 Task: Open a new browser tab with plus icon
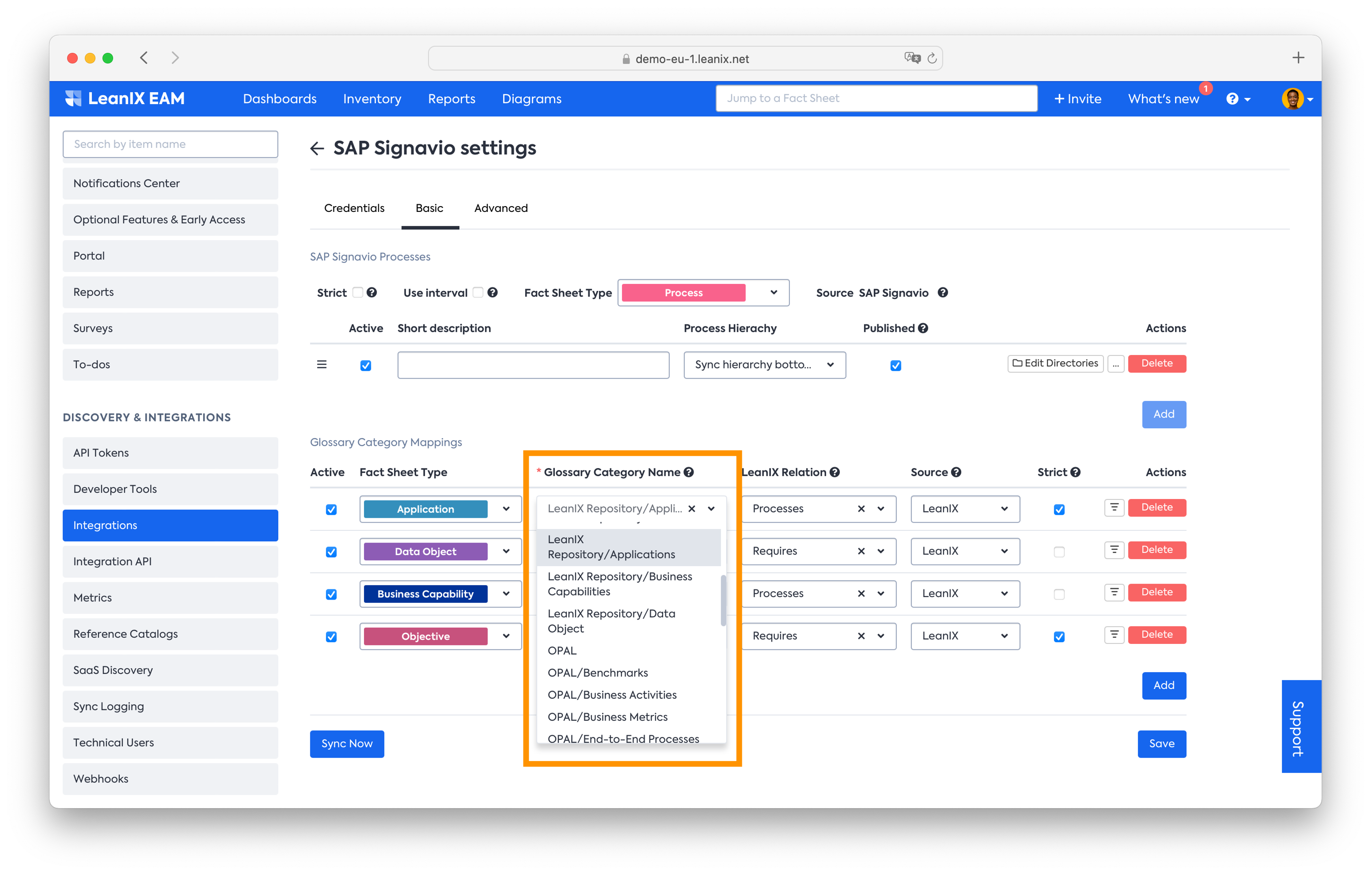[x=1298, y=57]
